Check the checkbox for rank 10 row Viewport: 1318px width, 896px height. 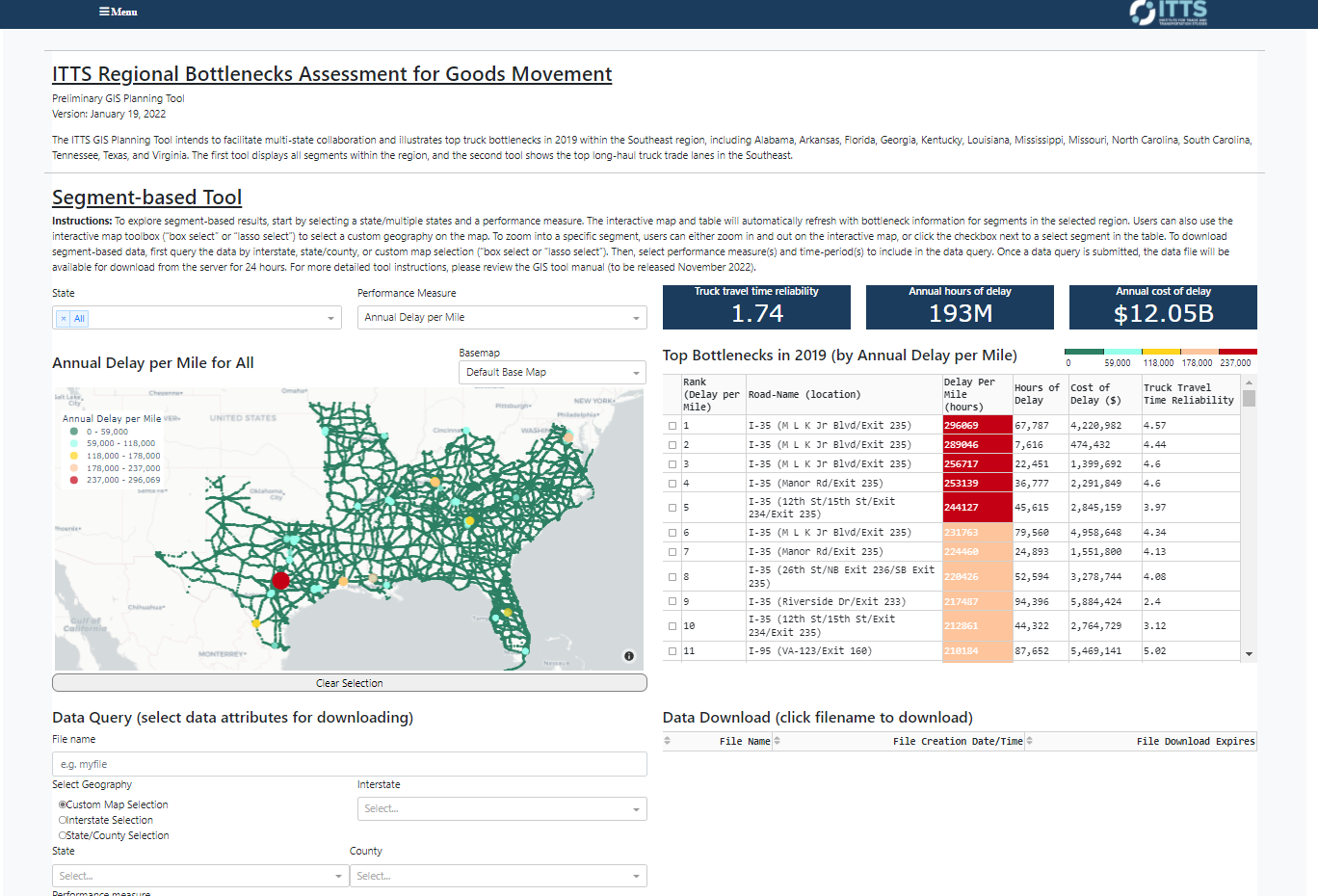(x=672, y=626)
